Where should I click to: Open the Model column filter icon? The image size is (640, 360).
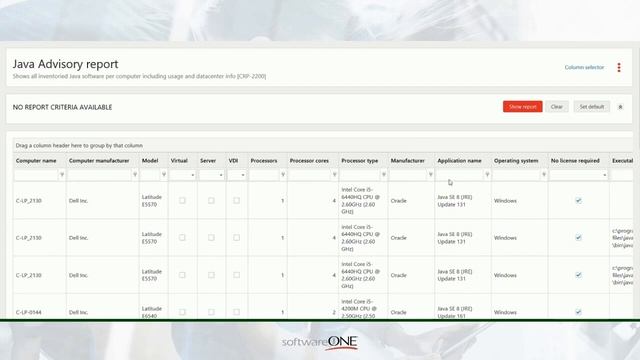164,175
